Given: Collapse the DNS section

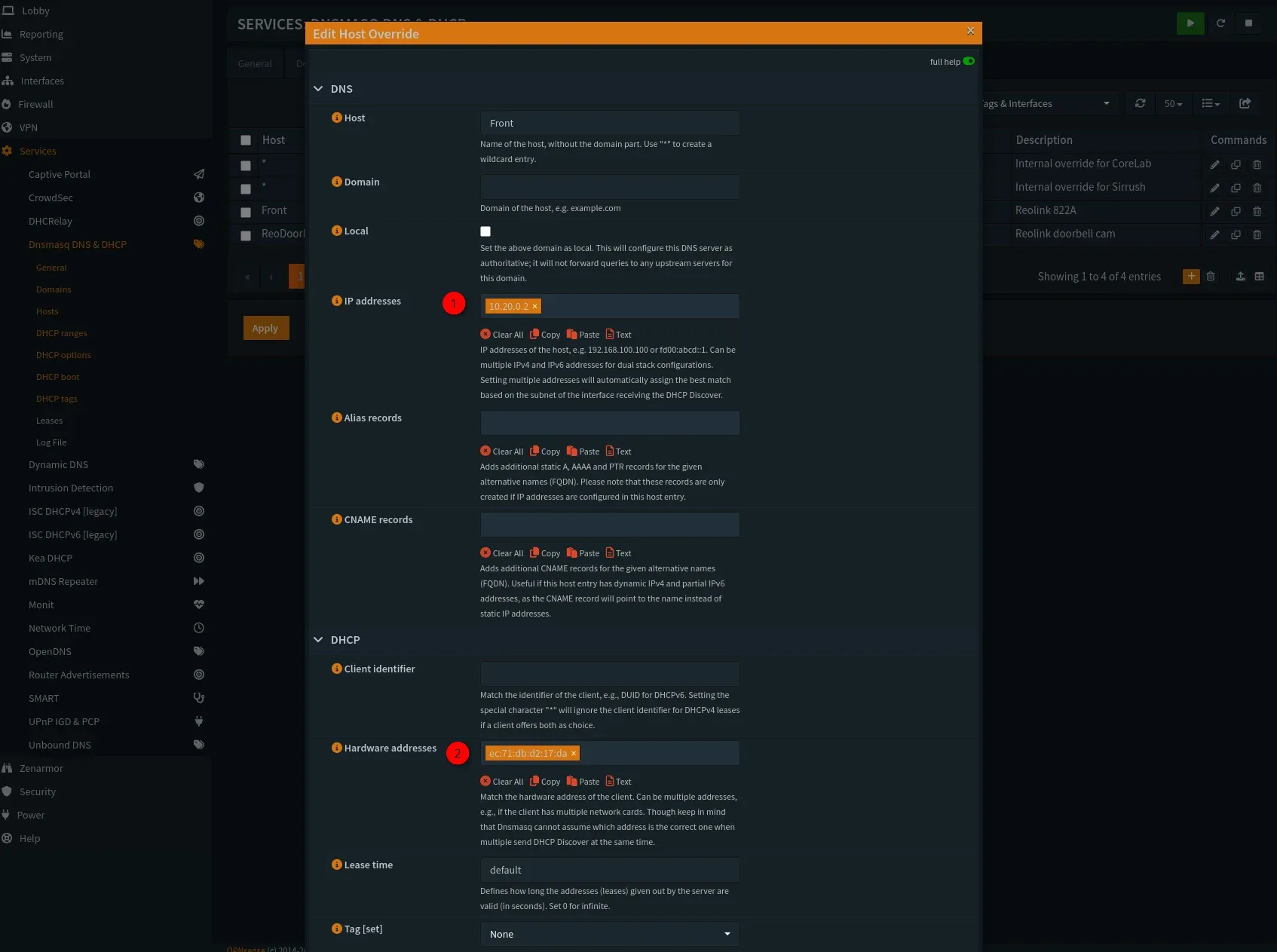Looking at the screenshot, I should (x=318, y=89).
